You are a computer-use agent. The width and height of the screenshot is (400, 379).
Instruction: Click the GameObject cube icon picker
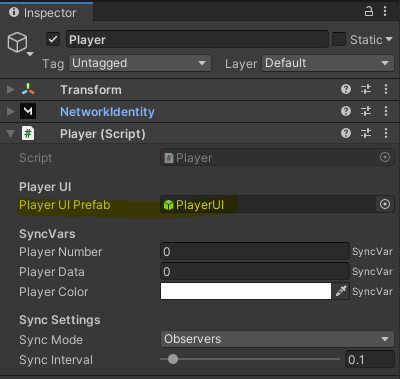(17, 42)
